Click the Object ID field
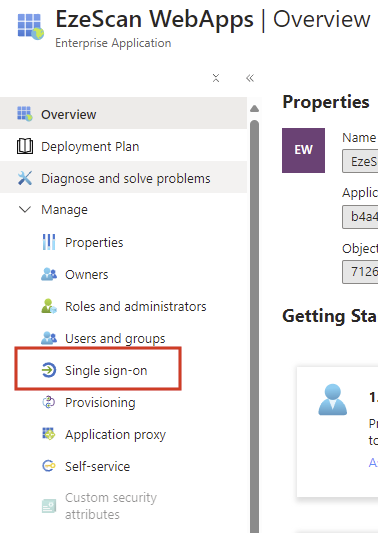The width and height of the screenshot is (378, 533). (x=360, y=272)
